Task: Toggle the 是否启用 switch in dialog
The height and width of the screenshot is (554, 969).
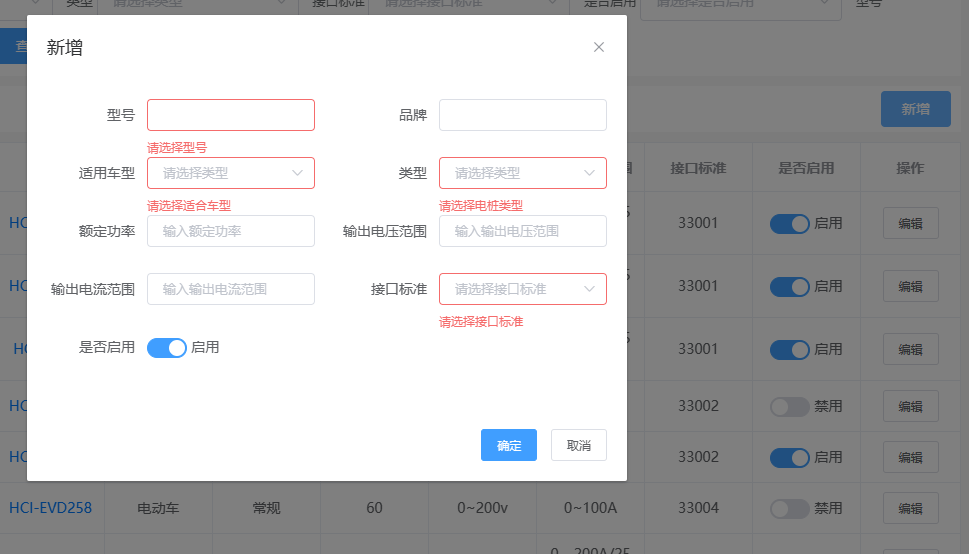Action: (x=166, y=348)
